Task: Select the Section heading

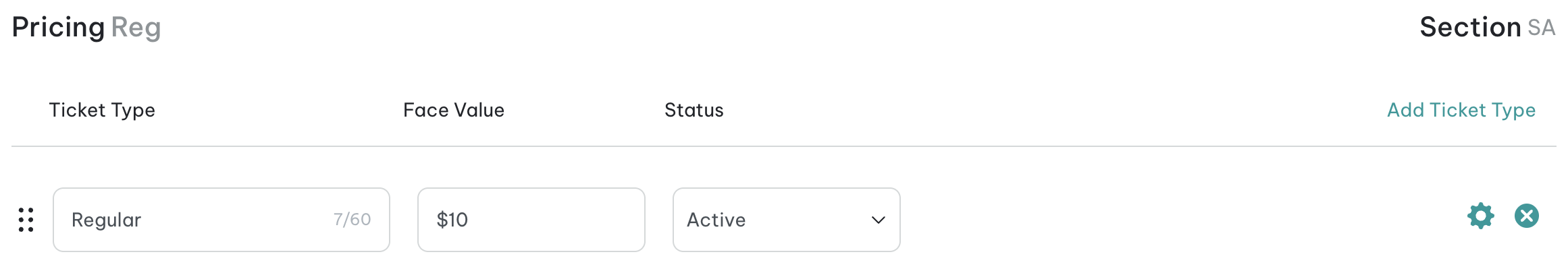Action: (x=1470, y=28)
